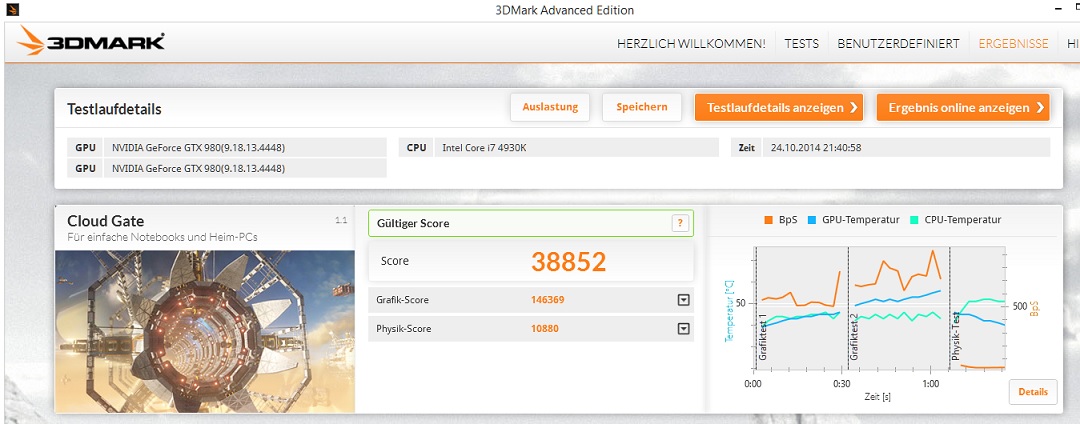Image resolution: width=1080 pixels, height=424 pixels.
Task: Click the orange BpS legend swatch
Action: [x=769, y=220]
